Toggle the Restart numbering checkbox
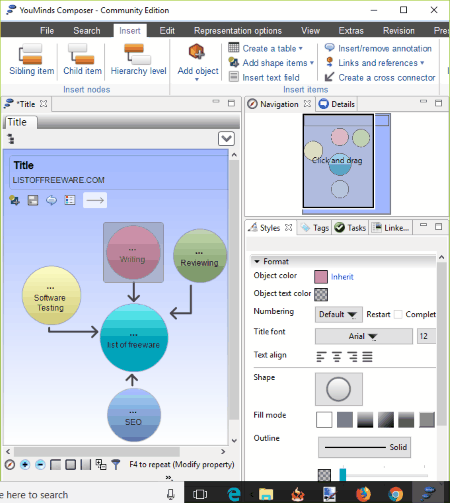Image resolution: width=450 pixels, height=503 pixels. pyautogui.click(x=398, y=314)
